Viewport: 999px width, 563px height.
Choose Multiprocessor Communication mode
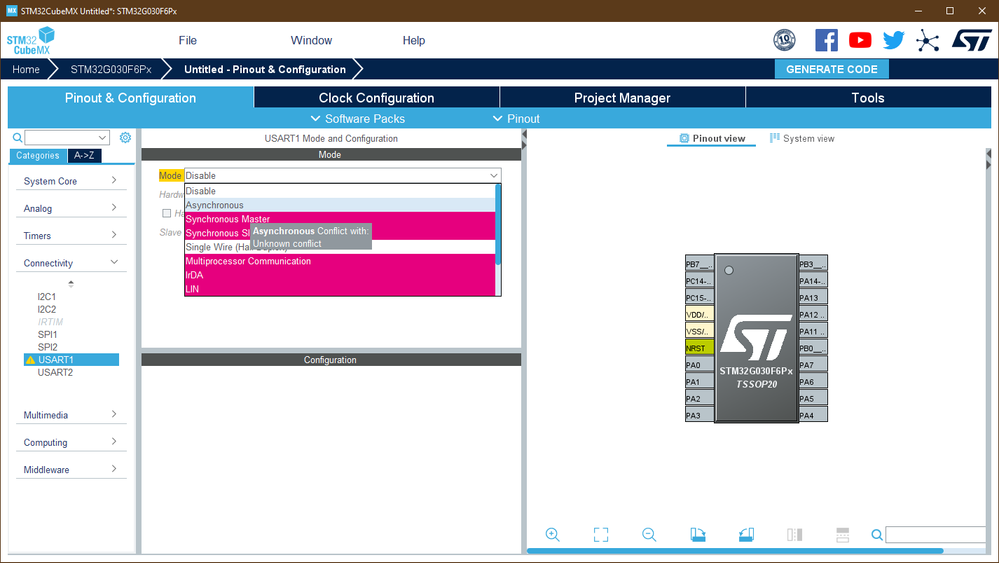point(340,261)
